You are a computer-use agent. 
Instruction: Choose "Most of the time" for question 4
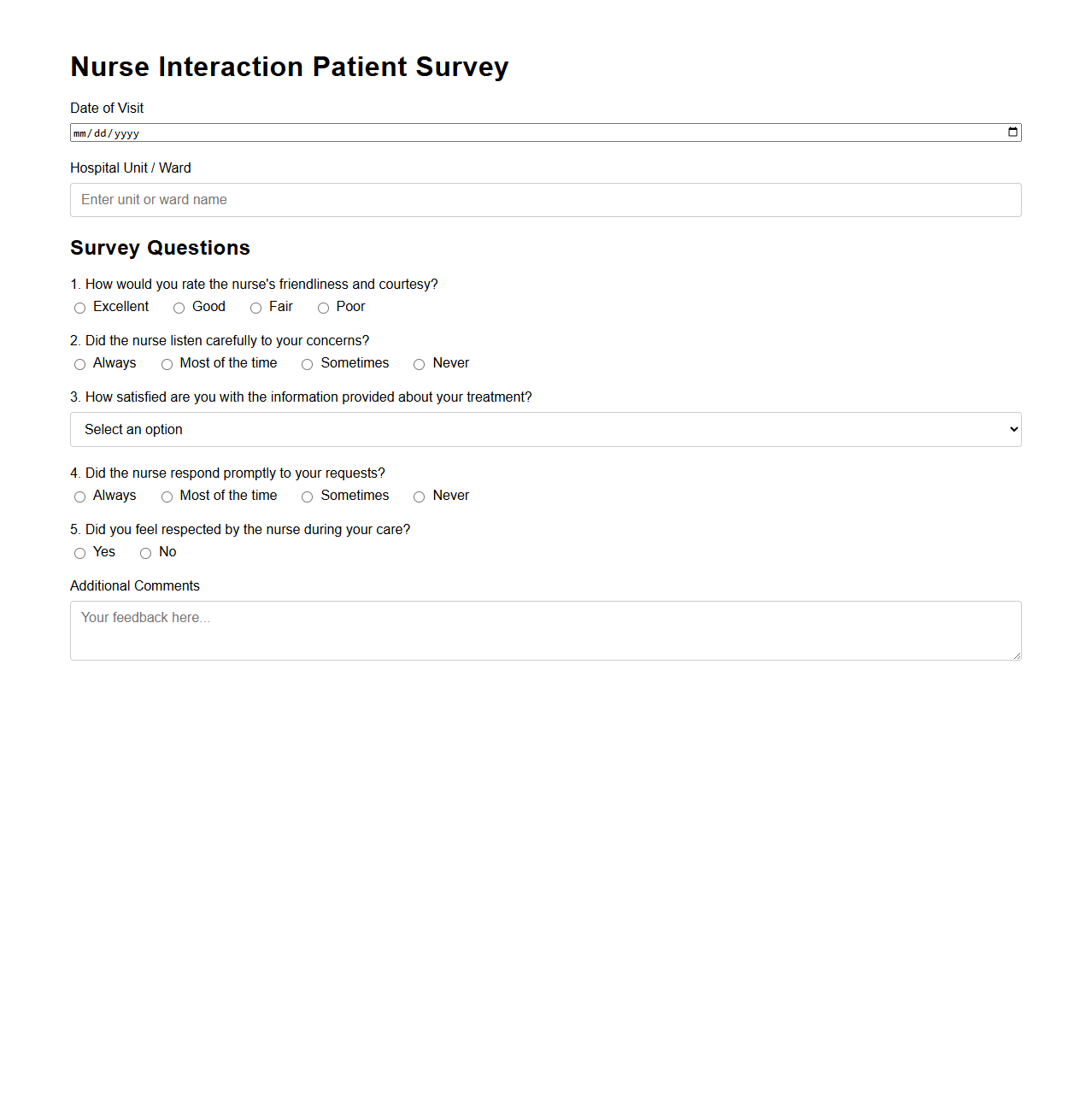(x=167, y=497)
